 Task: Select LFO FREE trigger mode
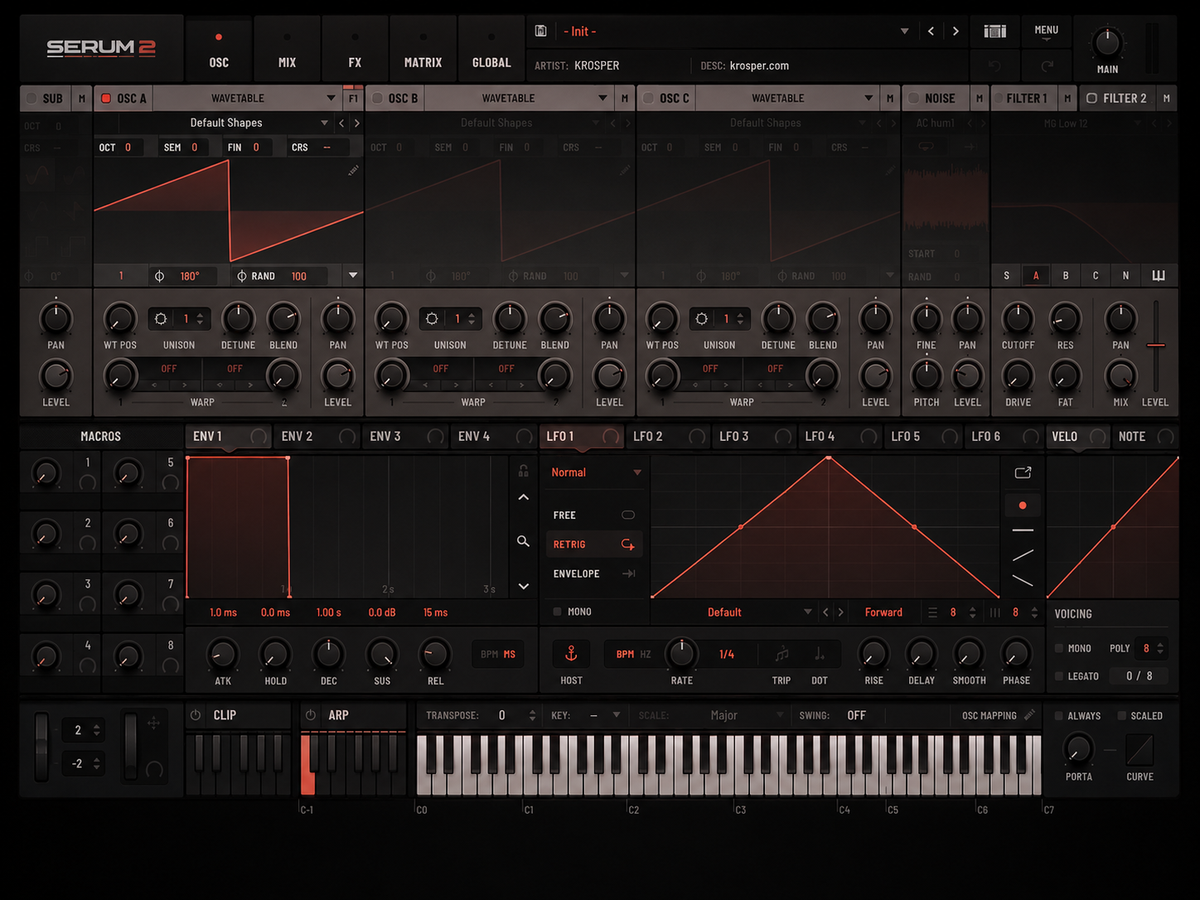pyautogui.click(x=595, y=515)
